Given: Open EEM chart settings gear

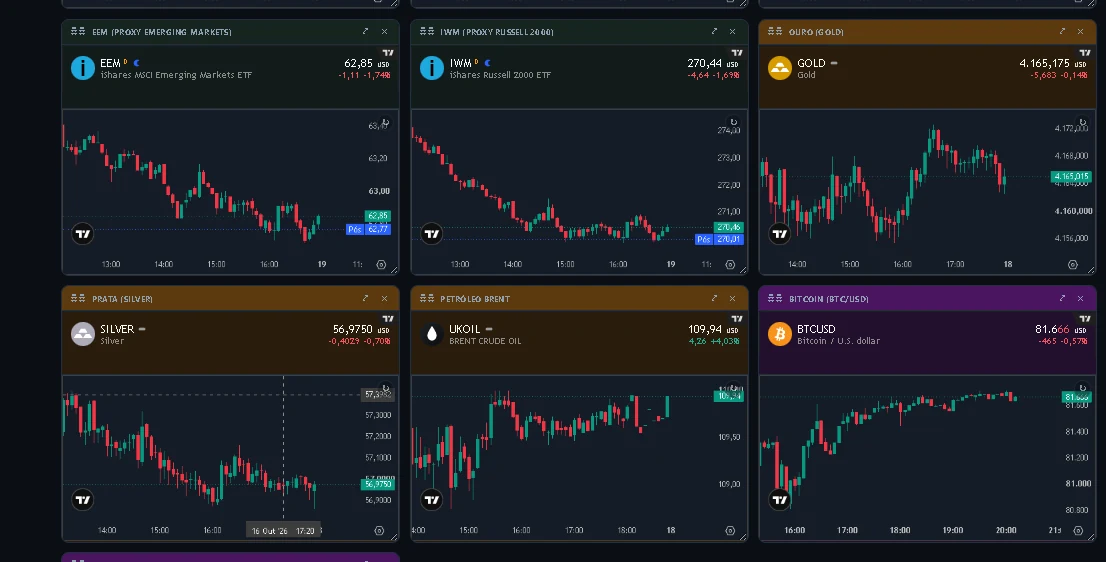Looking at the screenshot, I should tap(381, 264).
